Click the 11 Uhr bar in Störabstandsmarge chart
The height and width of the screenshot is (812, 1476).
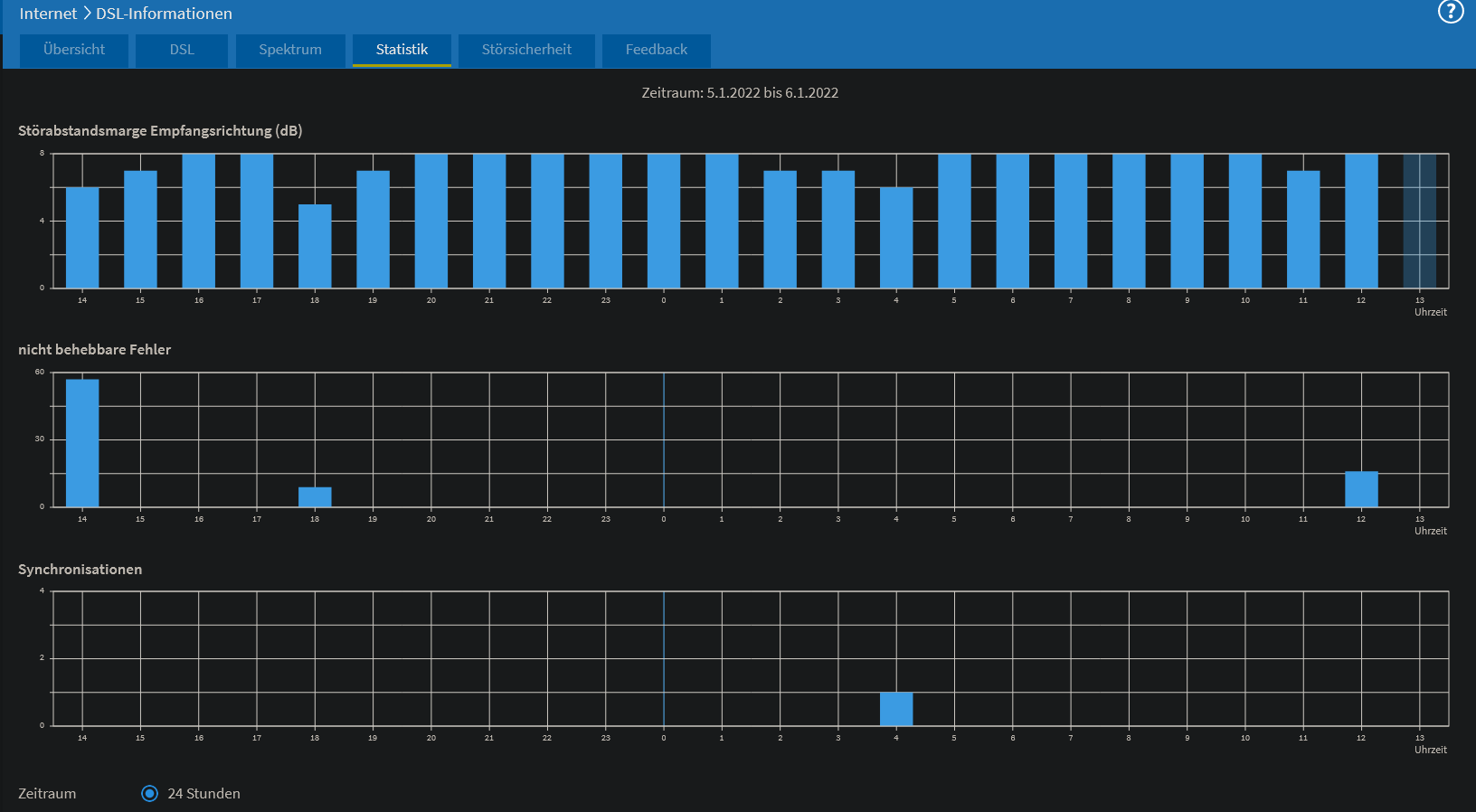[x=1303, y=230]
